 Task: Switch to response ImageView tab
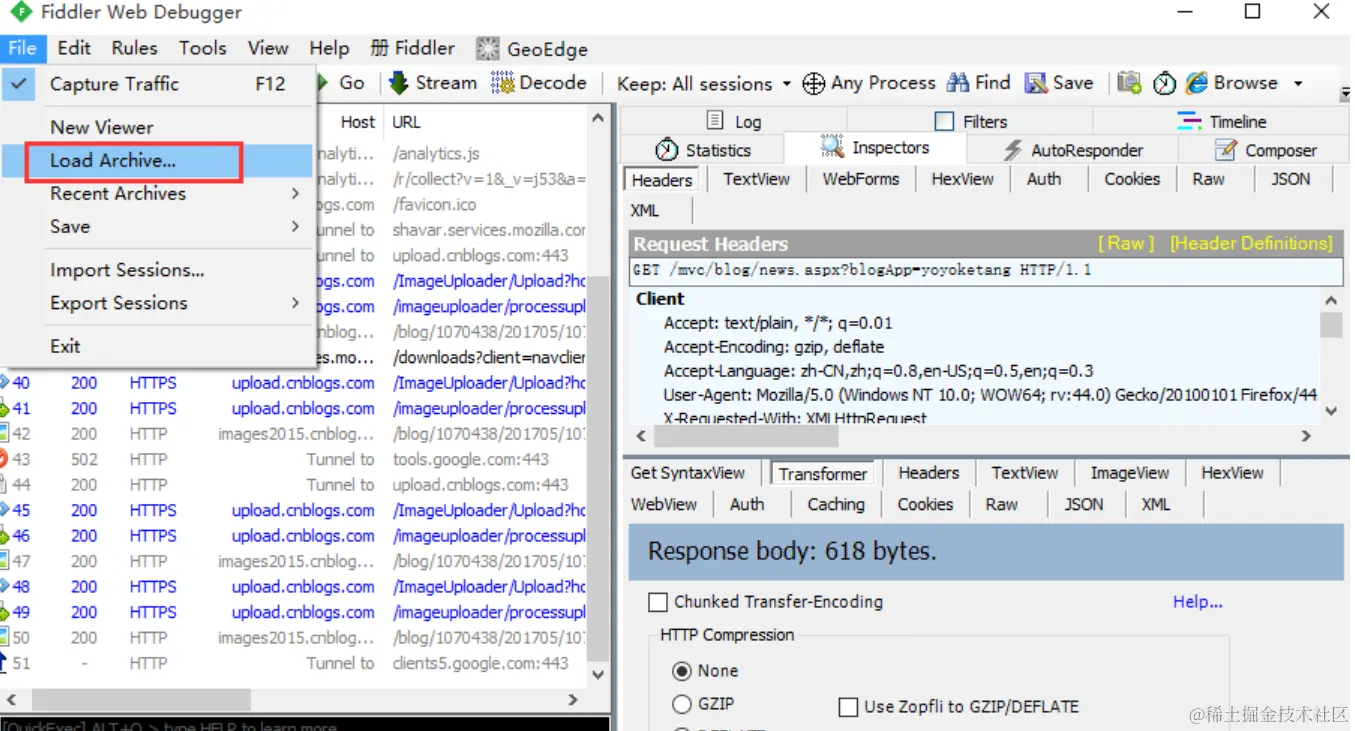coord(1129,473)
